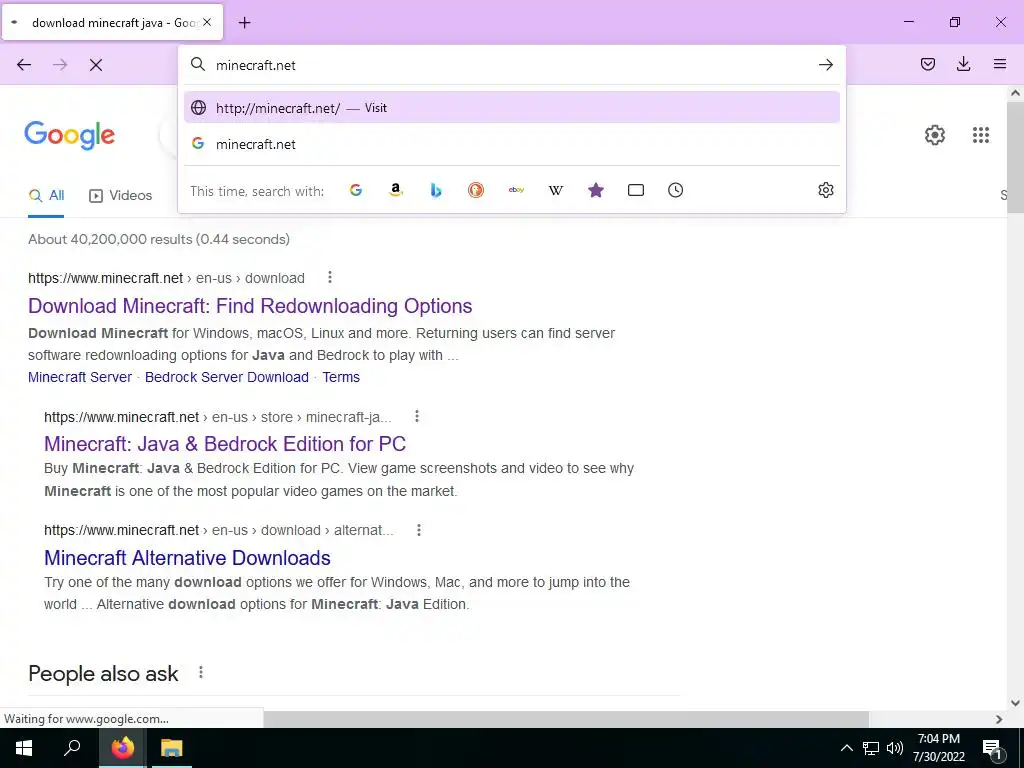Screen dimensions: 1024x768
Task: Open the volume tray icon
Action: (895, 748)
